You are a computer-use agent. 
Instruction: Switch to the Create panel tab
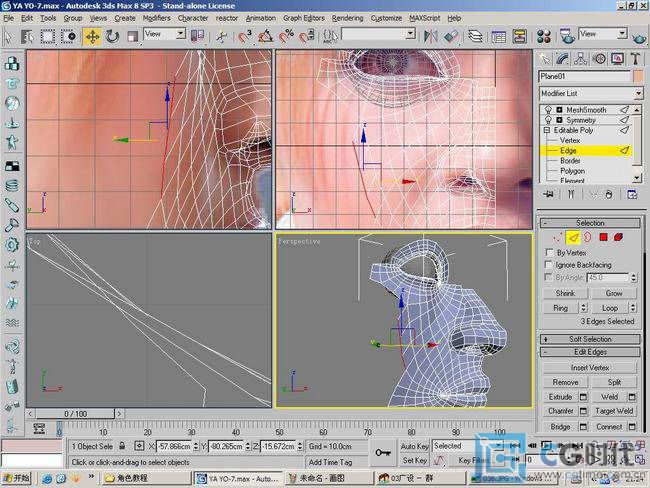tap(544, 59)
